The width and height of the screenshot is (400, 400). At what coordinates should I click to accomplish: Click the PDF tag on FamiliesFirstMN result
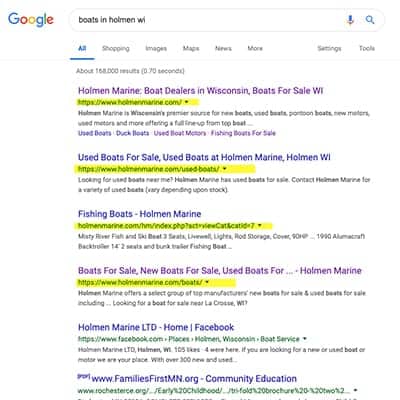[x=84, y=376]
